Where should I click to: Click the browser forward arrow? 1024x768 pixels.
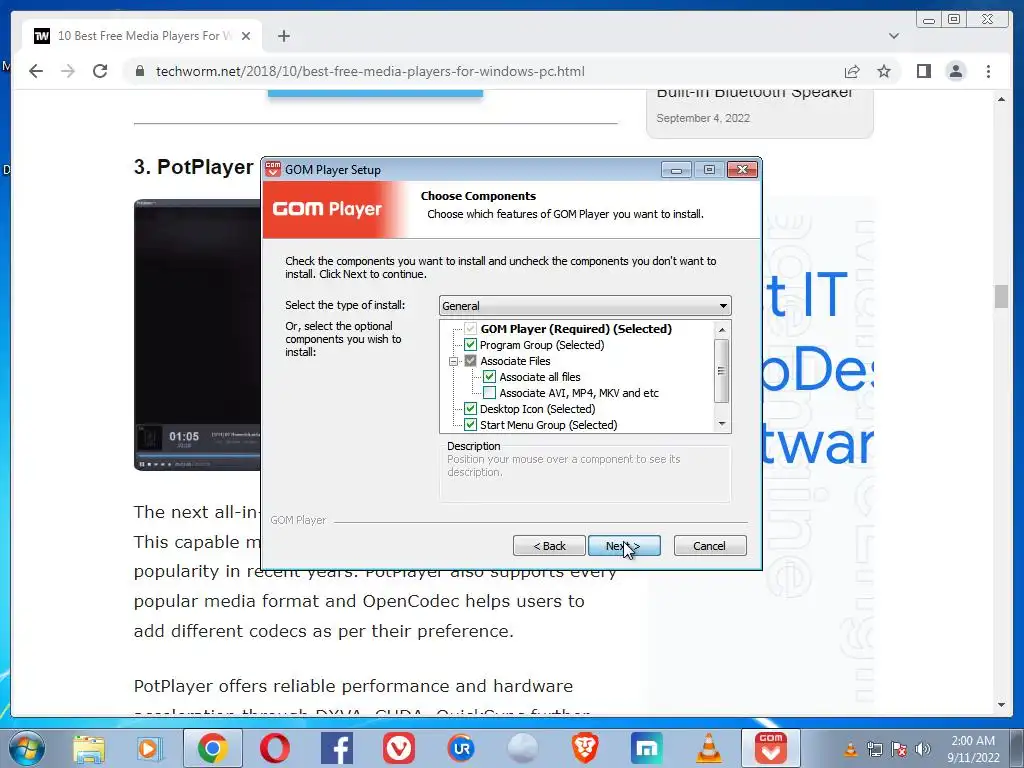(68, 71)
